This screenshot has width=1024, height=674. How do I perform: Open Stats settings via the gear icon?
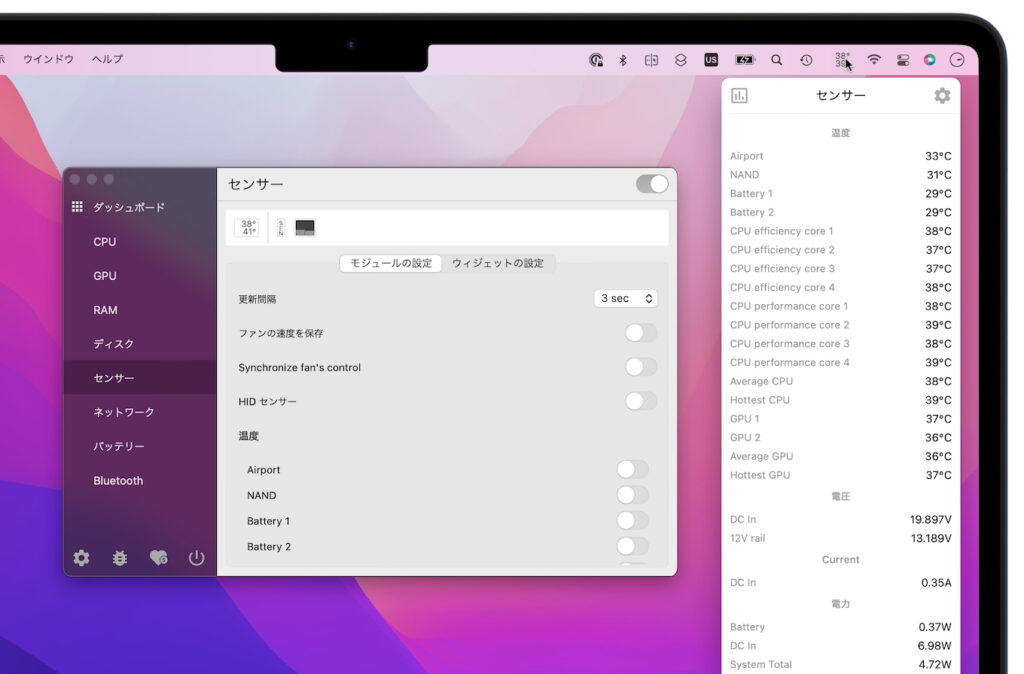coord(81,559)
